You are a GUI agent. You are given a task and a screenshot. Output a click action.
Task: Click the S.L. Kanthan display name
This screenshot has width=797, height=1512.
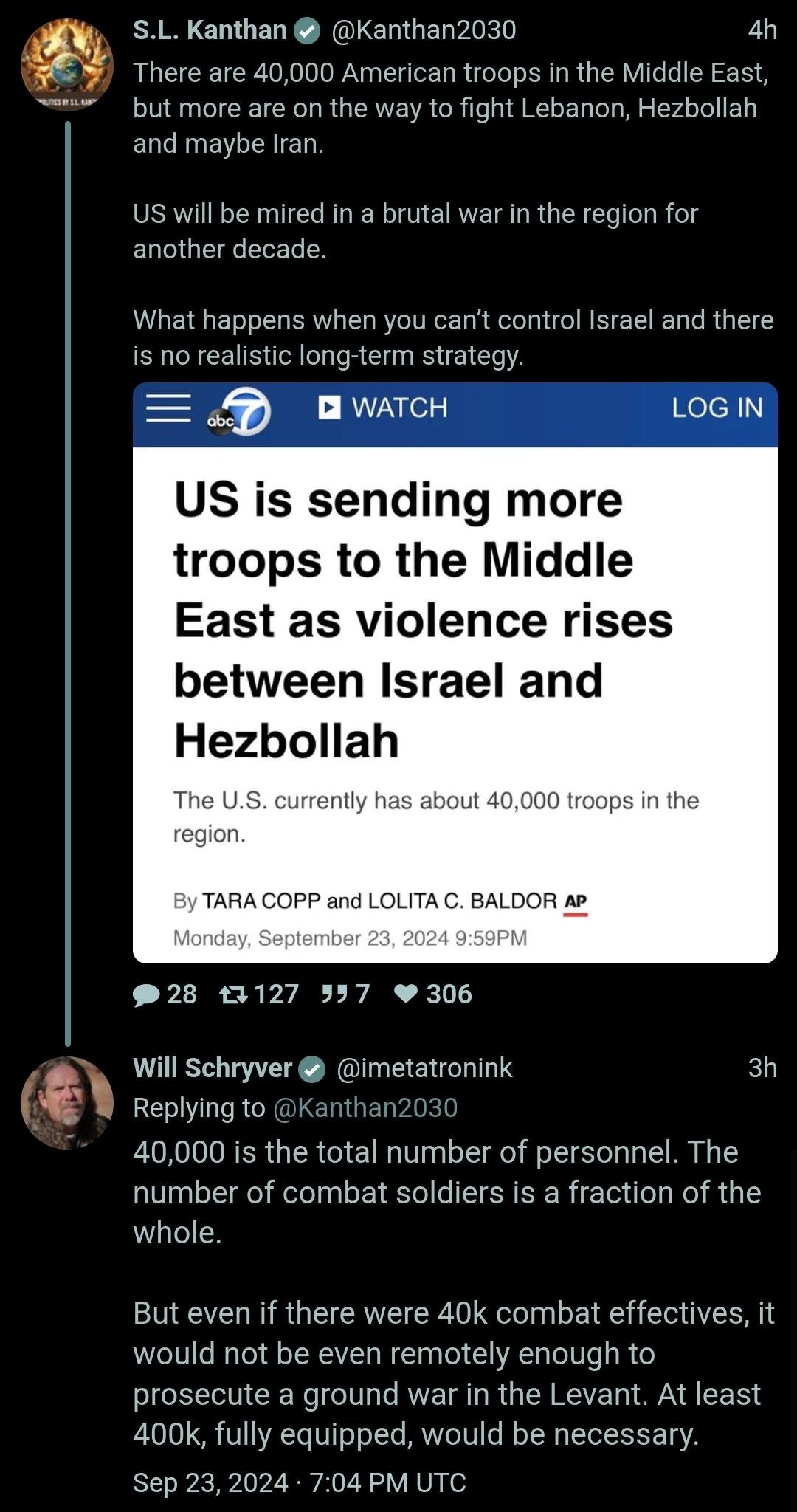(x=210, y=30)
